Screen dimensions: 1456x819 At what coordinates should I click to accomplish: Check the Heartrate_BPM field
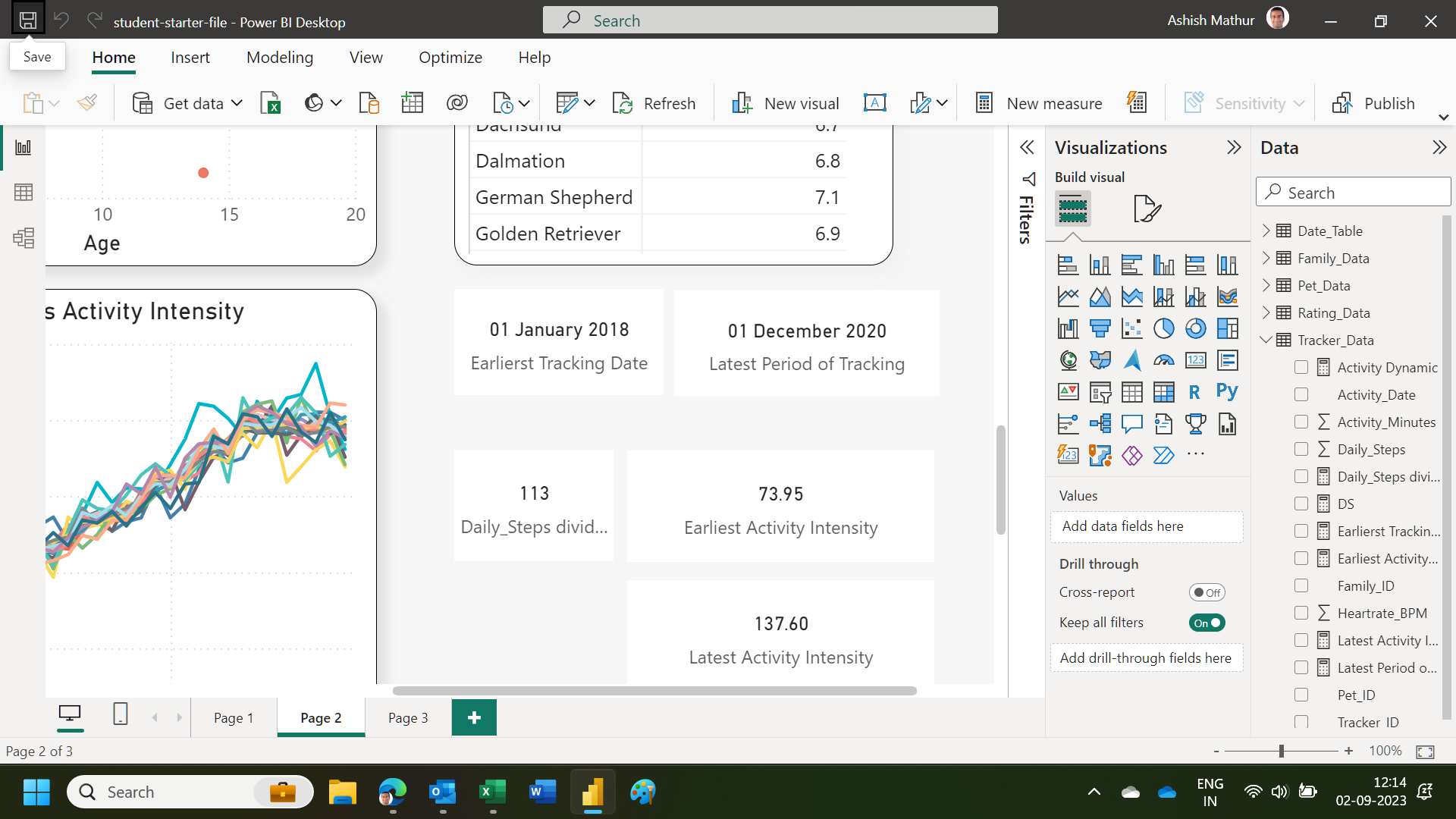(x=1301, y=613)
